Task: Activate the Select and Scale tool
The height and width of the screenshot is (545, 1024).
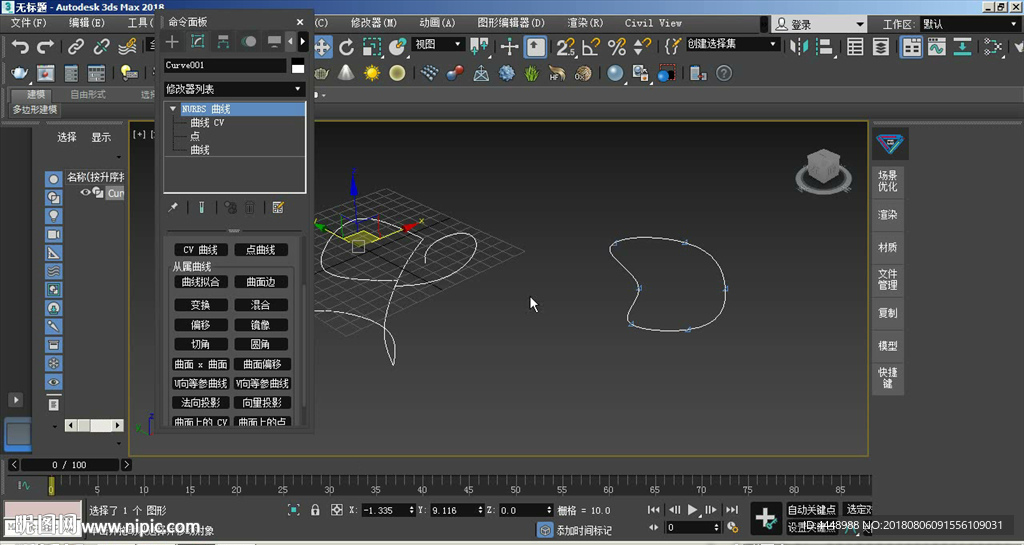Action: point(372,47)
